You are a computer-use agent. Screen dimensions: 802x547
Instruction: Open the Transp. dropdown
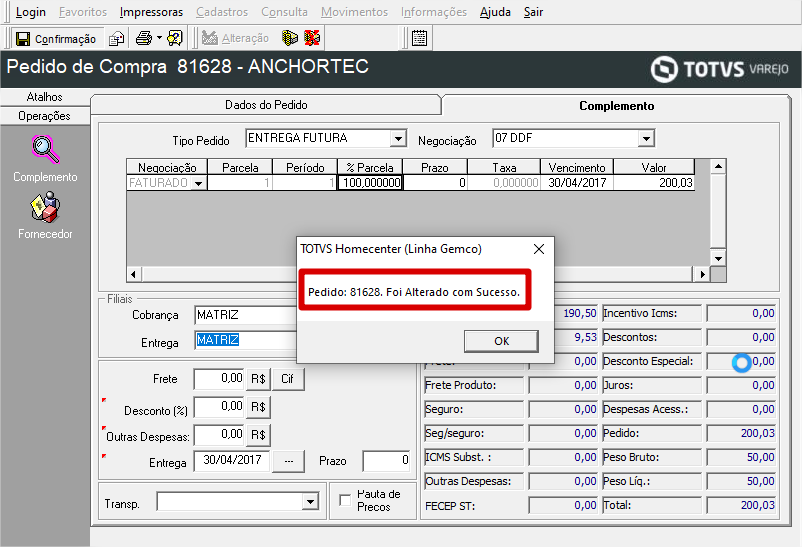(x=310, y=501)
